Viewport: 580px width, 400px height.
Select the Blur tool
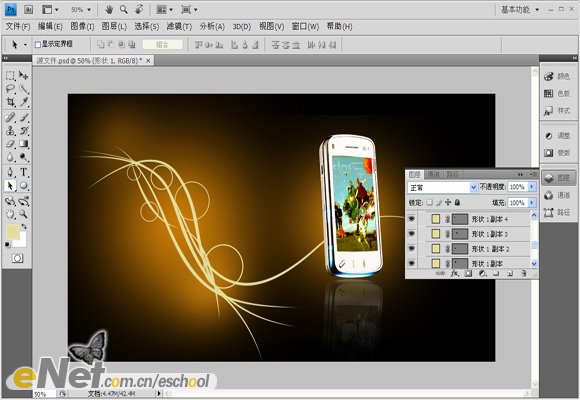(x=10, y=157)
